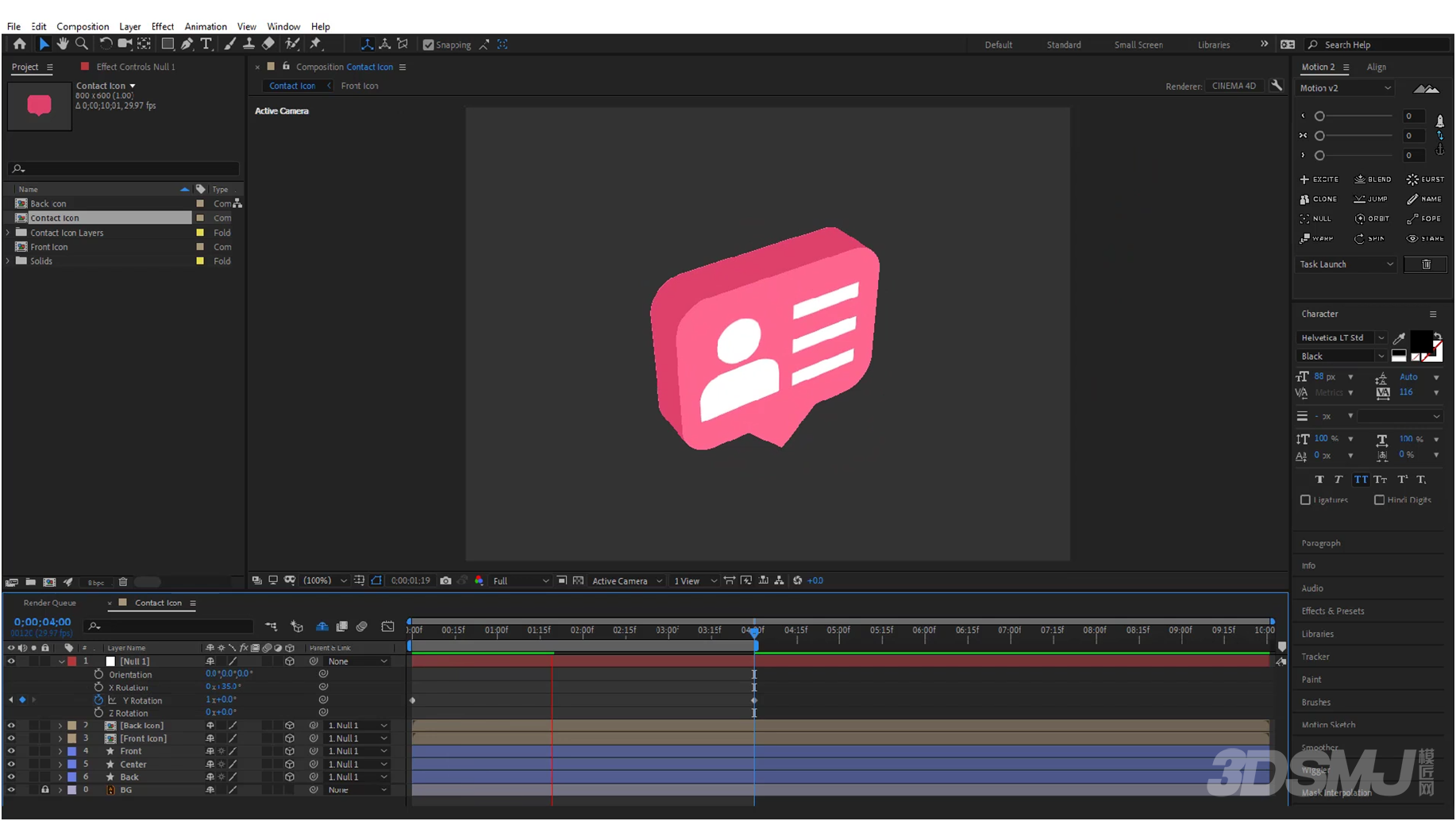Viewport: 1456px width, 821px height.
Task: Expand the Back Icon layer
Action: tap(60, 727)
